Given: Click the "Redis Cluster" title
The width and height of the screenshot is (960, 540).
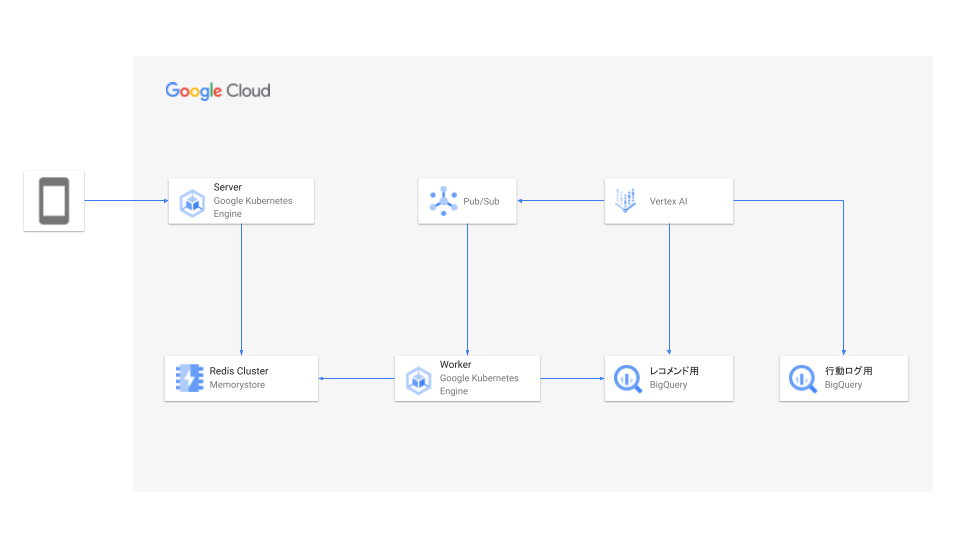Looking at the screenshot, I should (239, 371).
